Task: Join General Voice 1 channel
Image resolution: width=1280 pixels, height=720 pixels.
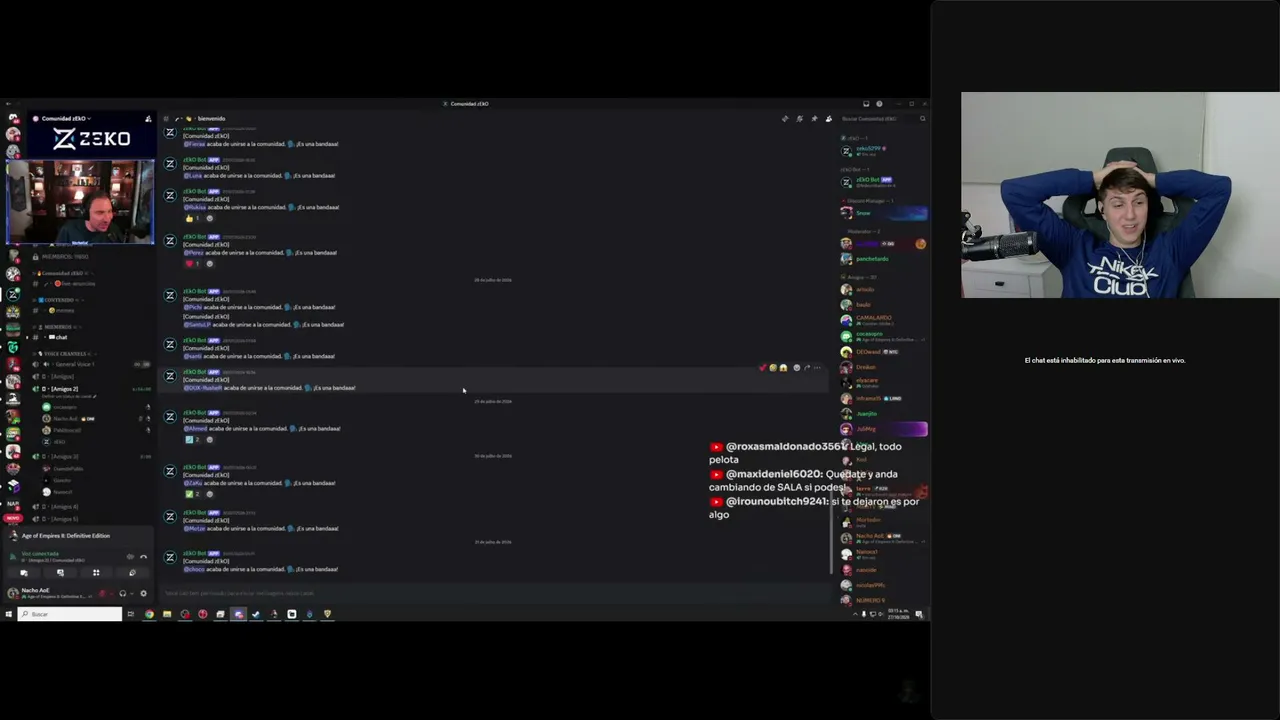Action: 90,364
